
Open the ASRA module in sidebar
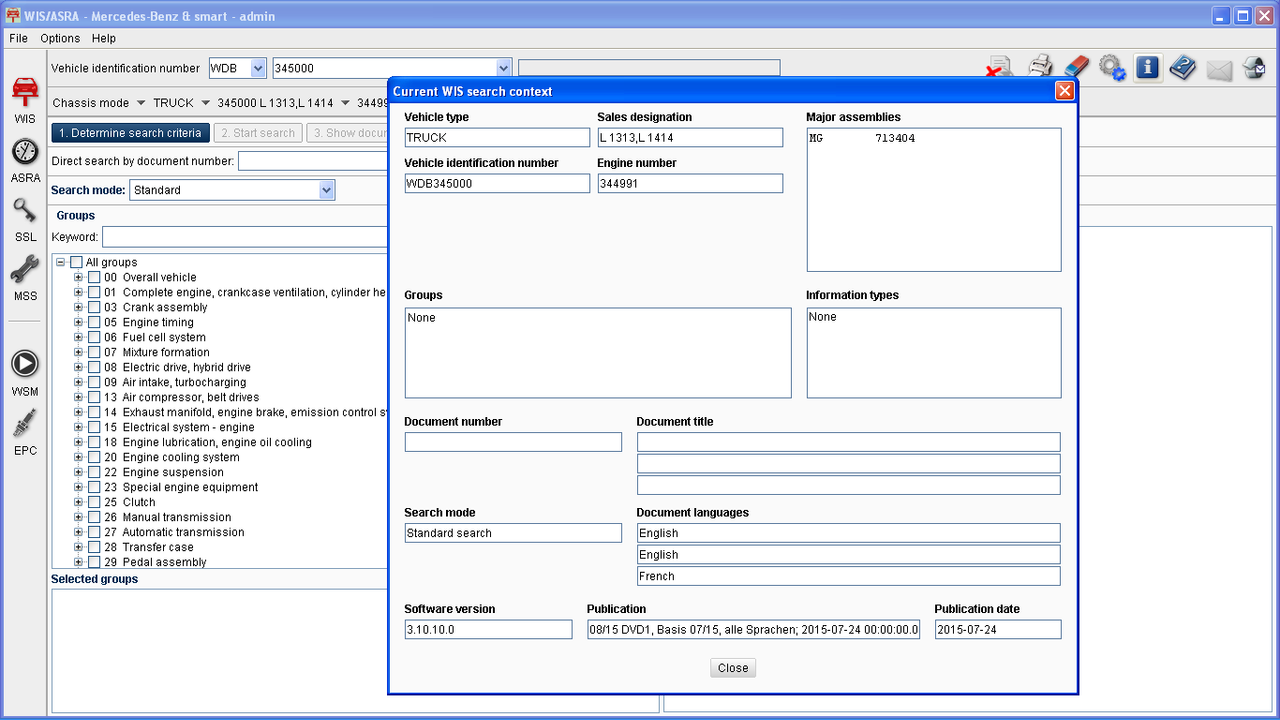pos(25,159)
